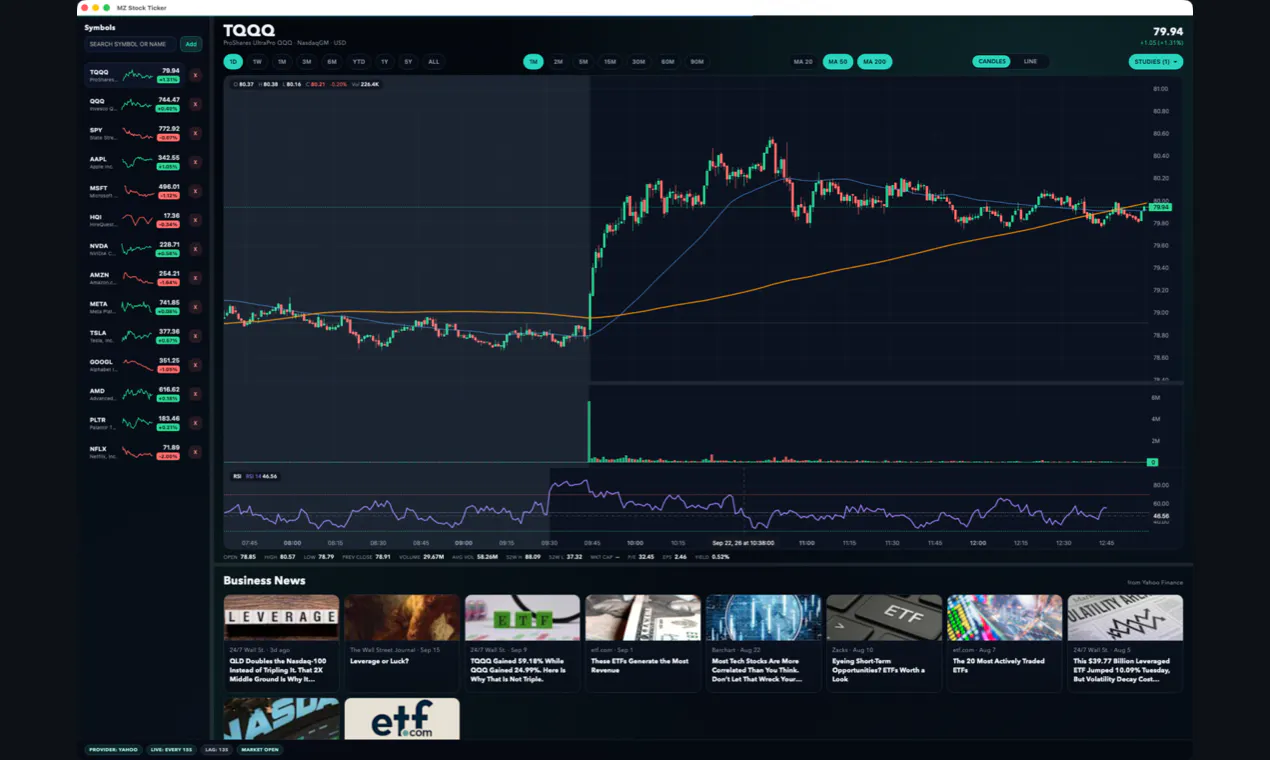The width and height of the screenshot is (1270, 760).
Task: Select the 3M range tab
Action: pyautogui.click(x=306, y=62)
